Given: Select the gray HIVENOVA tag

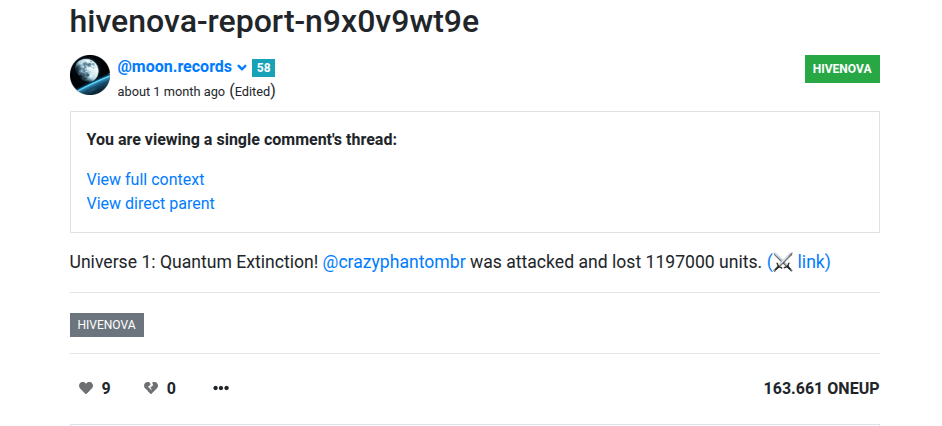Looking at the screenshot, I should coord(107,325).
